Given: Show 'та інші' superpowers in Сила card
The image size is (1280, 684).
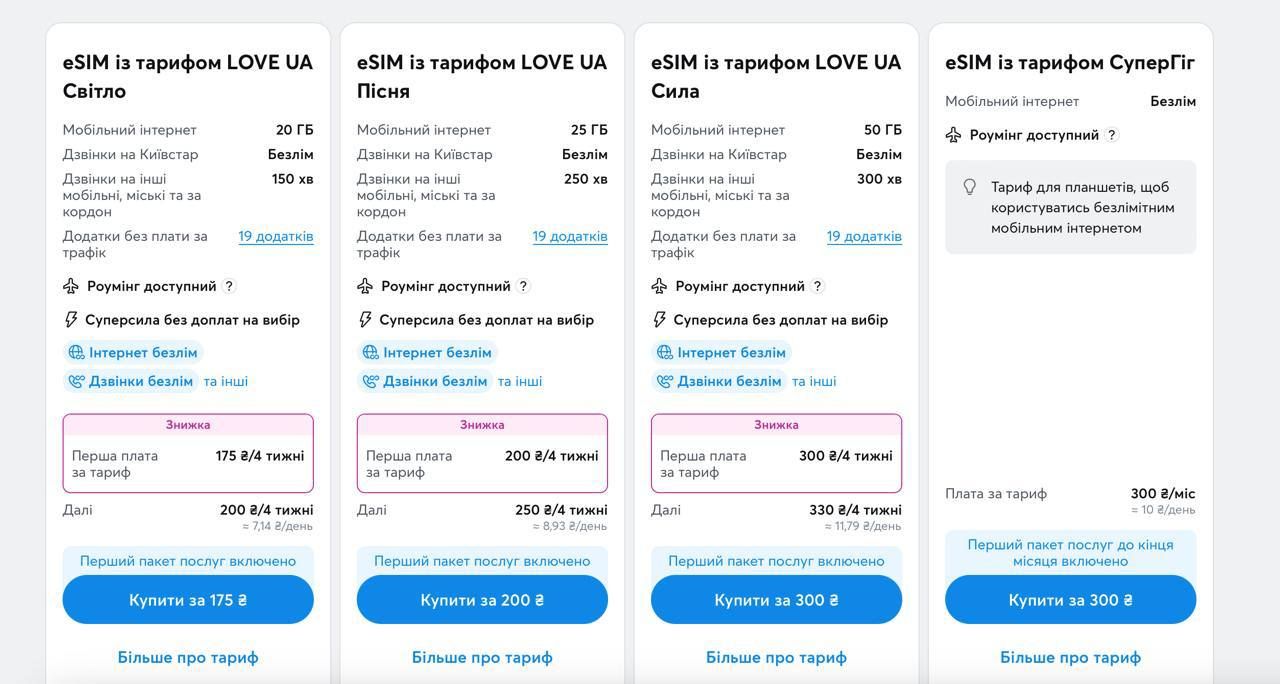Looking at the screenshot, I should [814, 381].
